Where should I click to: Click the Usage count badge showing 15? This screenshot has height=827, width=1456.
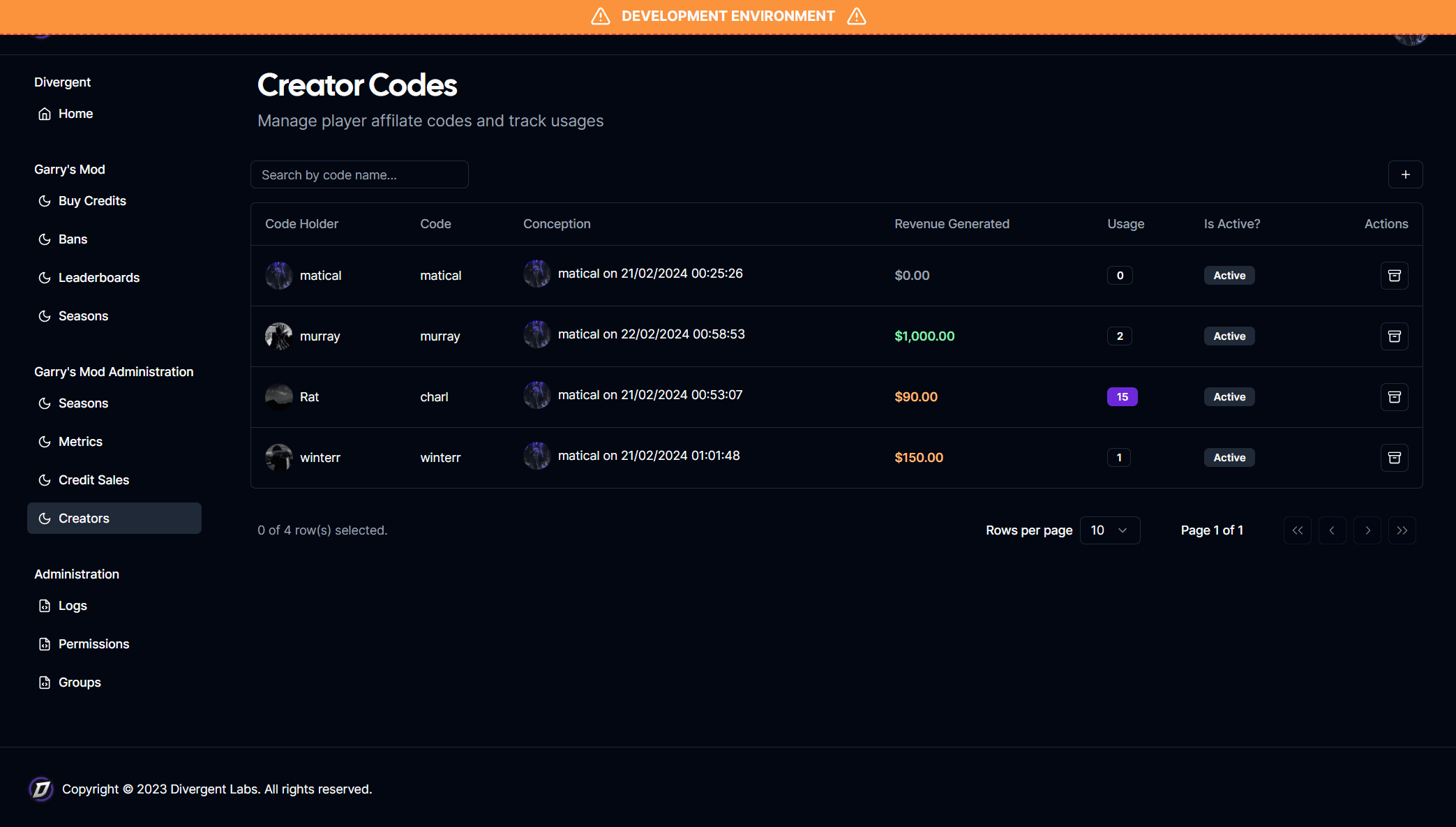(x=1122, y=396)
